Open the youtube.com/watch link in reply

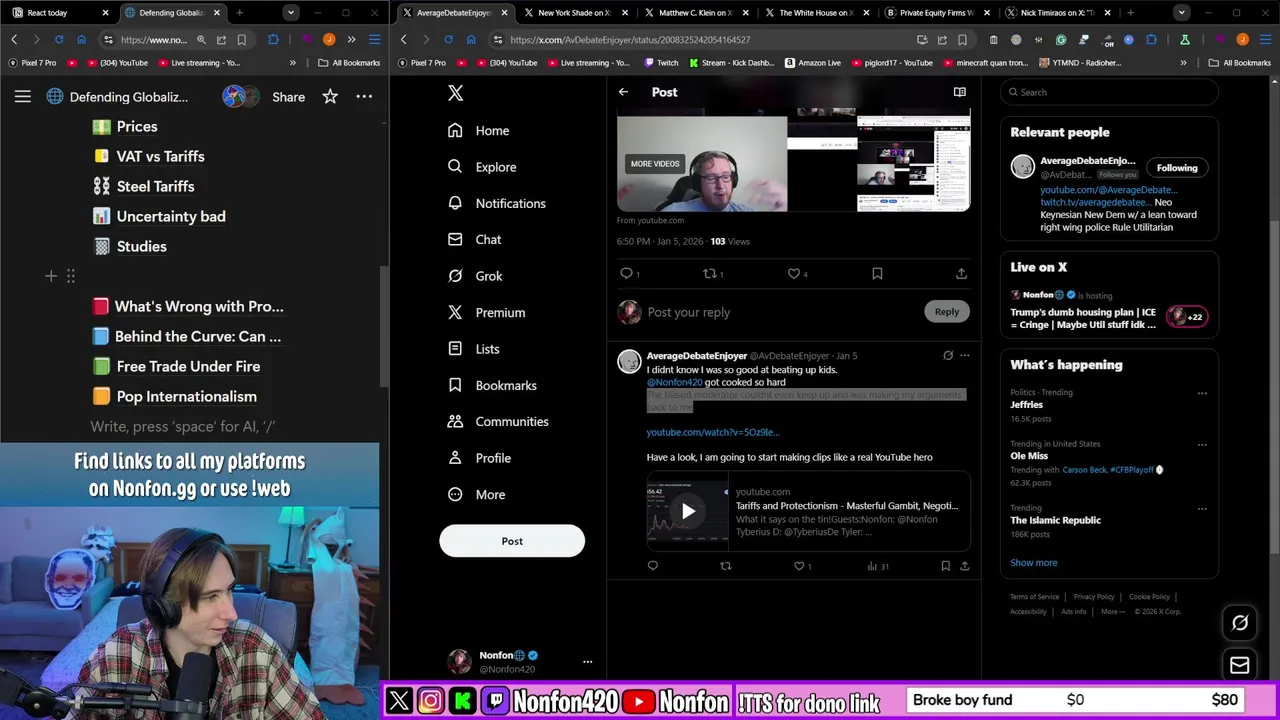click(712, 432)
